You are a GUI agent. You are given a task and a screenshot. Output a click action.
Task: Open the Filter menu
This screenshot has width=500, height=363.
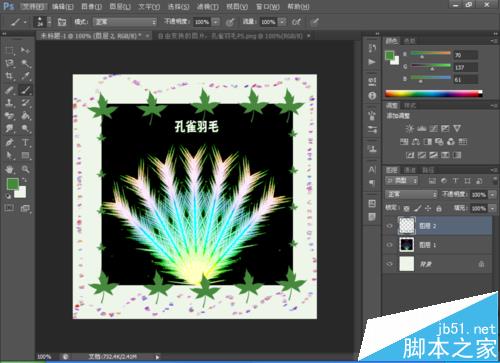208,6
